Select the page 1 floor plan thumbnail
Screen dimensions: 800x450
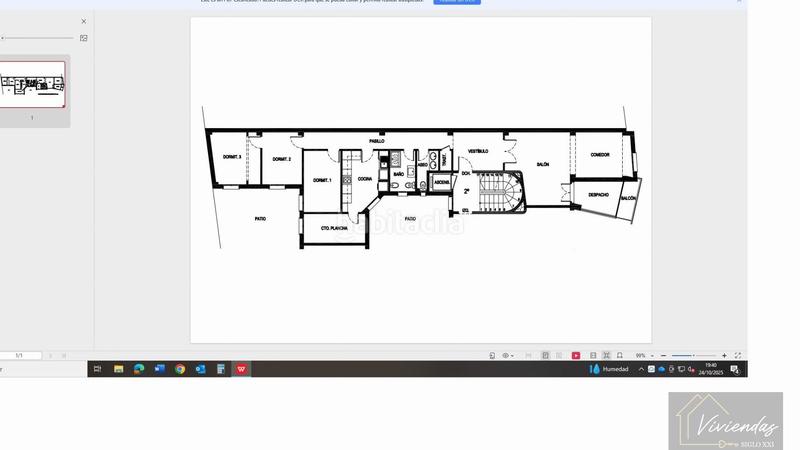coord(32,85)
